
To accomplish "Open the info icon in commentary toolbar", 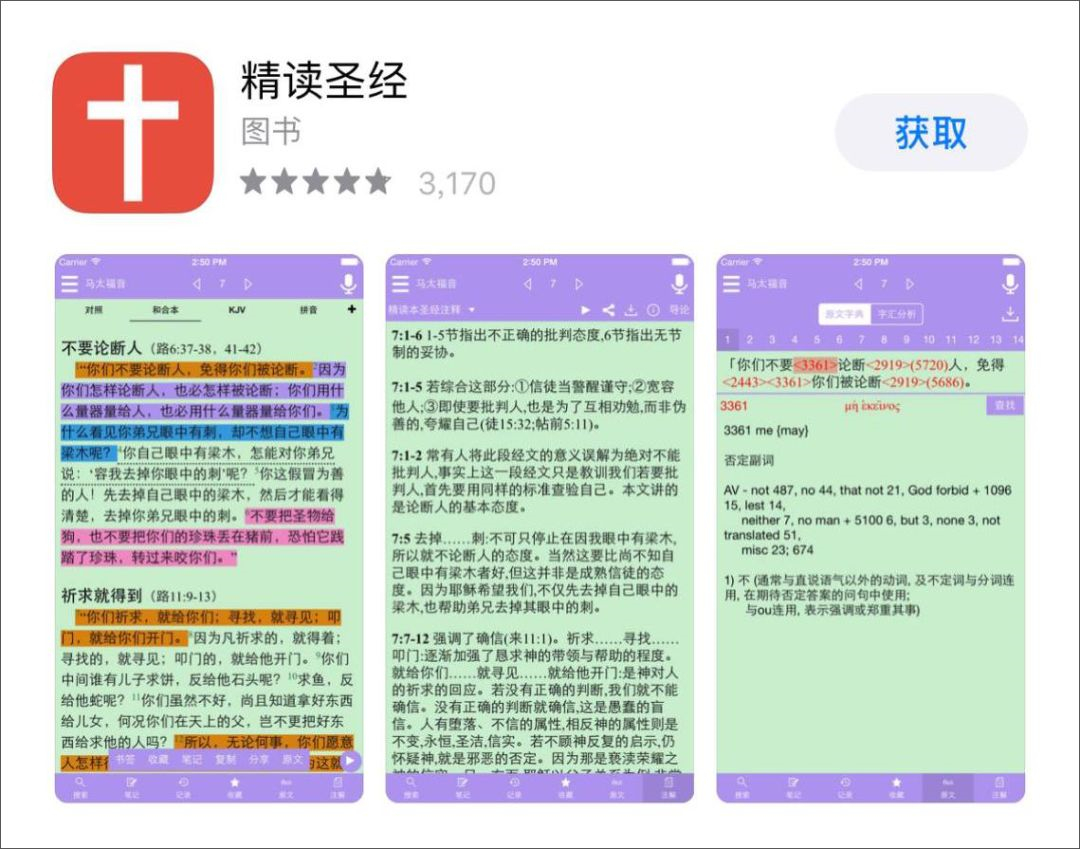I will click(x=652, y=308).
